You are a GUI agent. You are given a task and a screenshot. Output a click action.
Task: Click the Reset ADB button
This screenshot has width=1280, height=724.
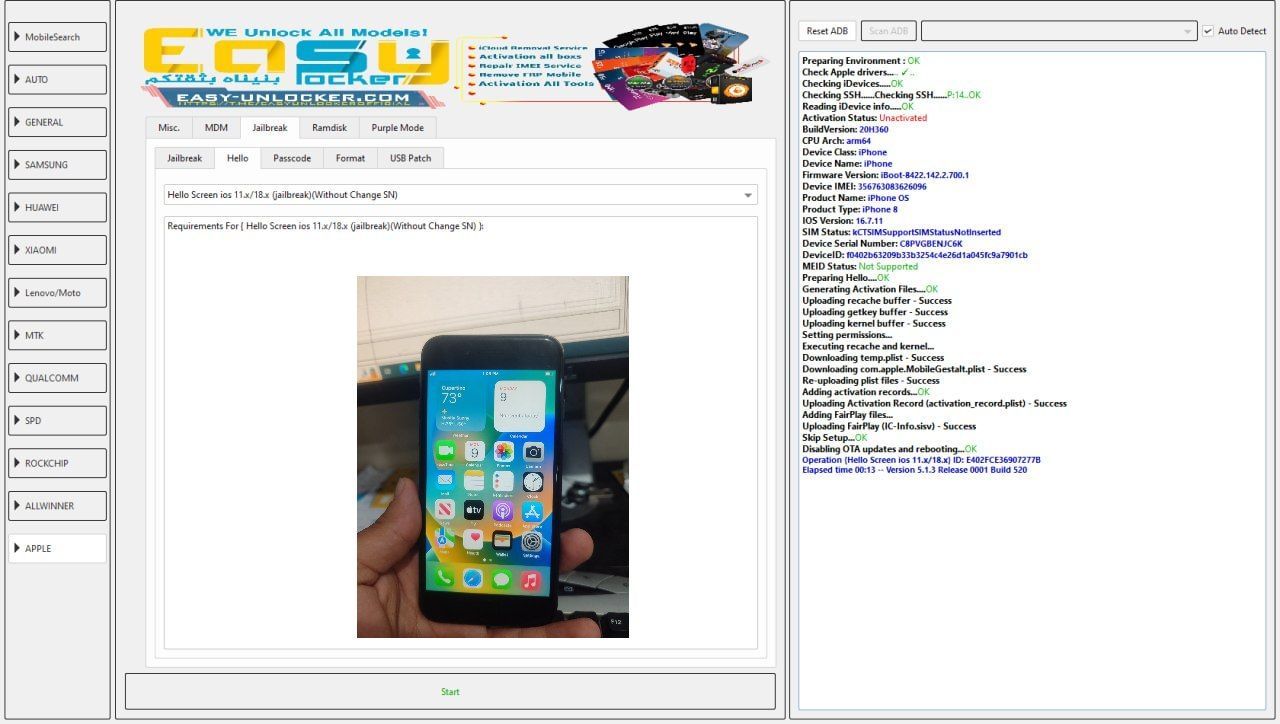826,31
